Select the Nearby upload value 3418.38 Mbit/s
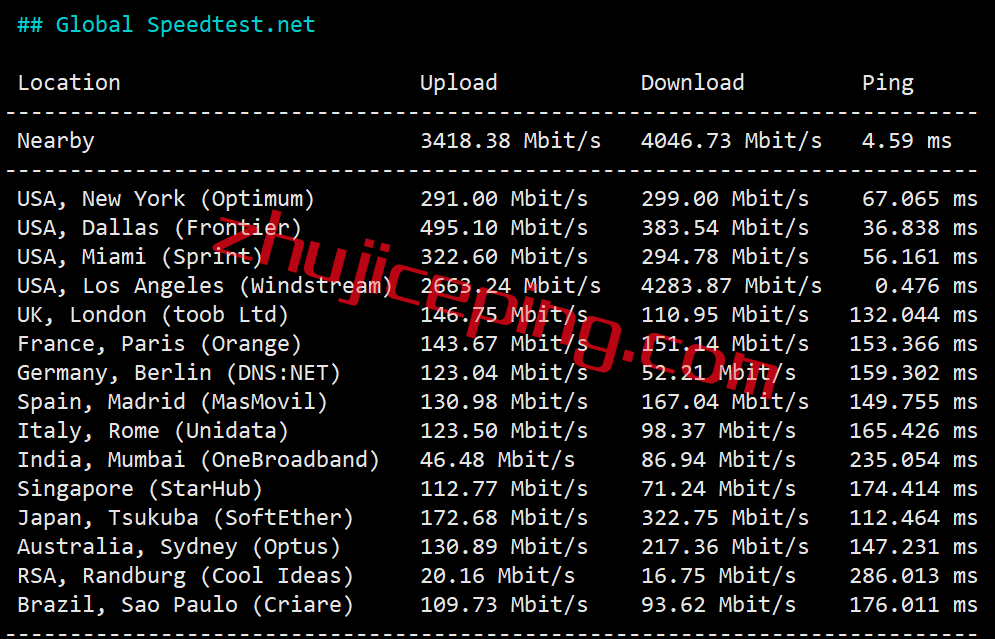Screen dimensions: 995x639 [510, 141]
